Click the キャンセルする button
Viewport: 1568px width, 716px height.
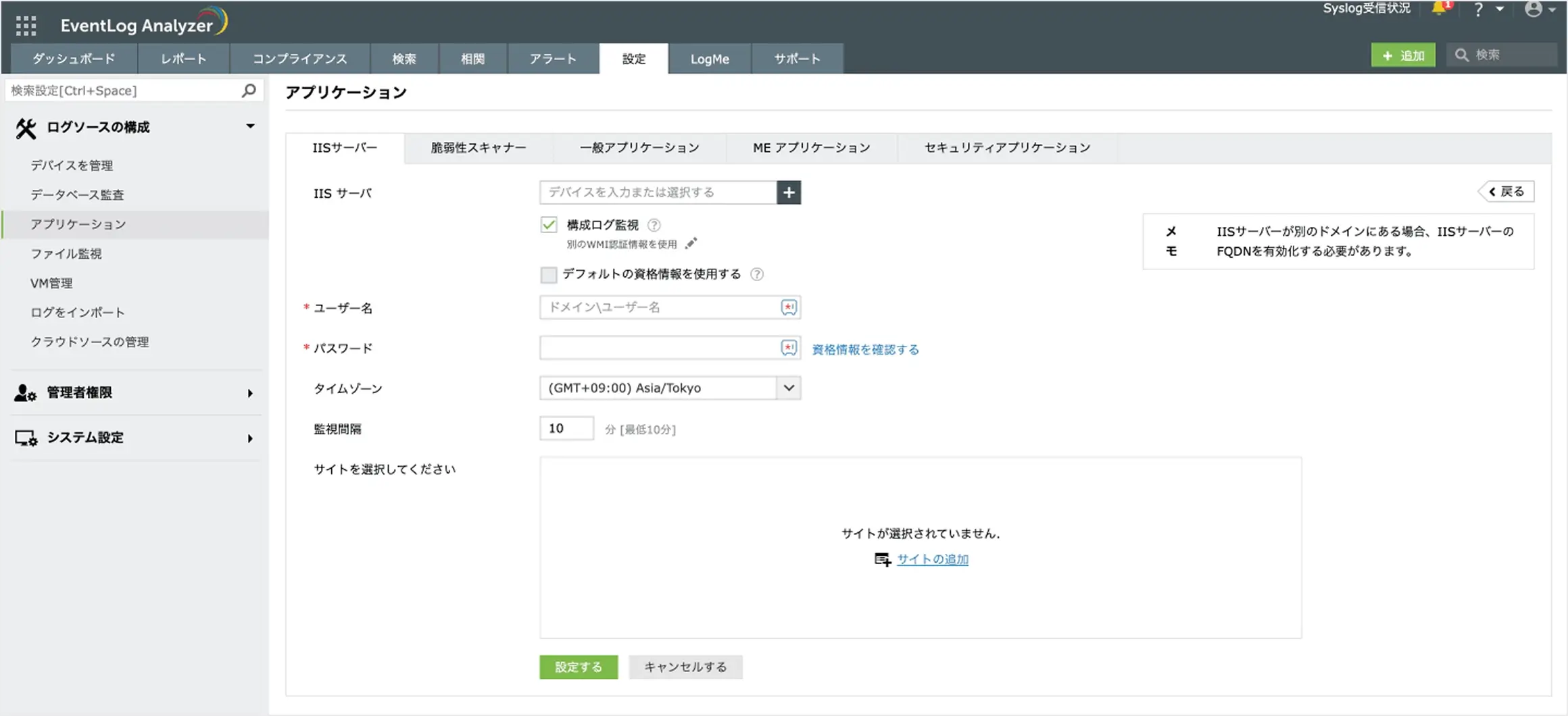click(x=685, y=667)
